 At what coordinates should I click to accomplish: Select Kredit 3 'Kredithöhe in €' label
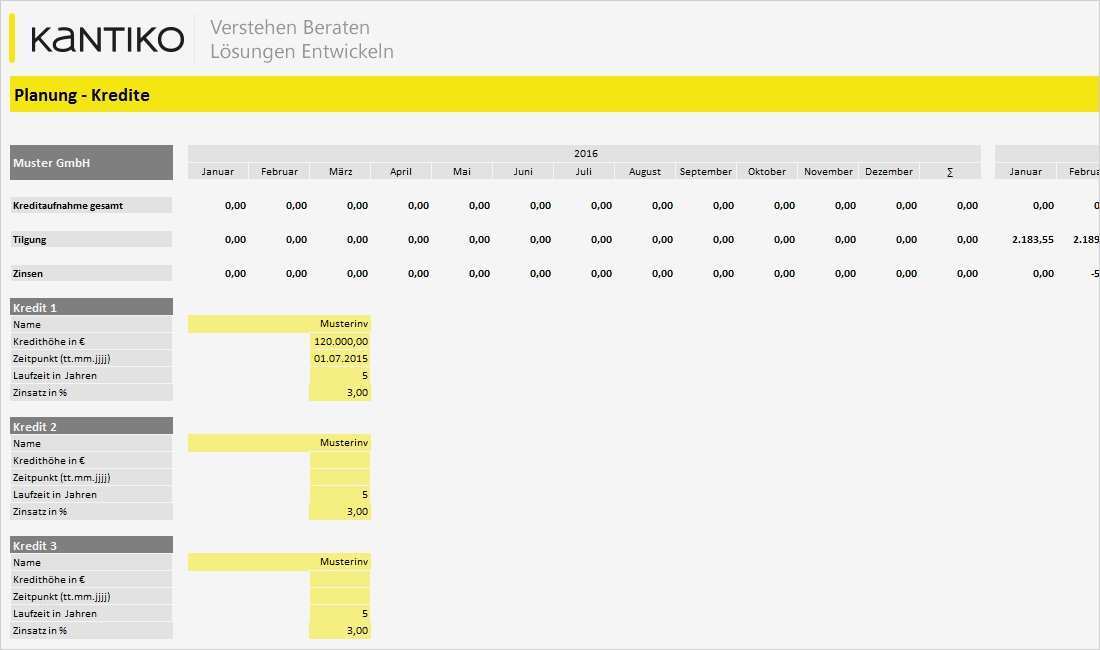coord(91,580)
